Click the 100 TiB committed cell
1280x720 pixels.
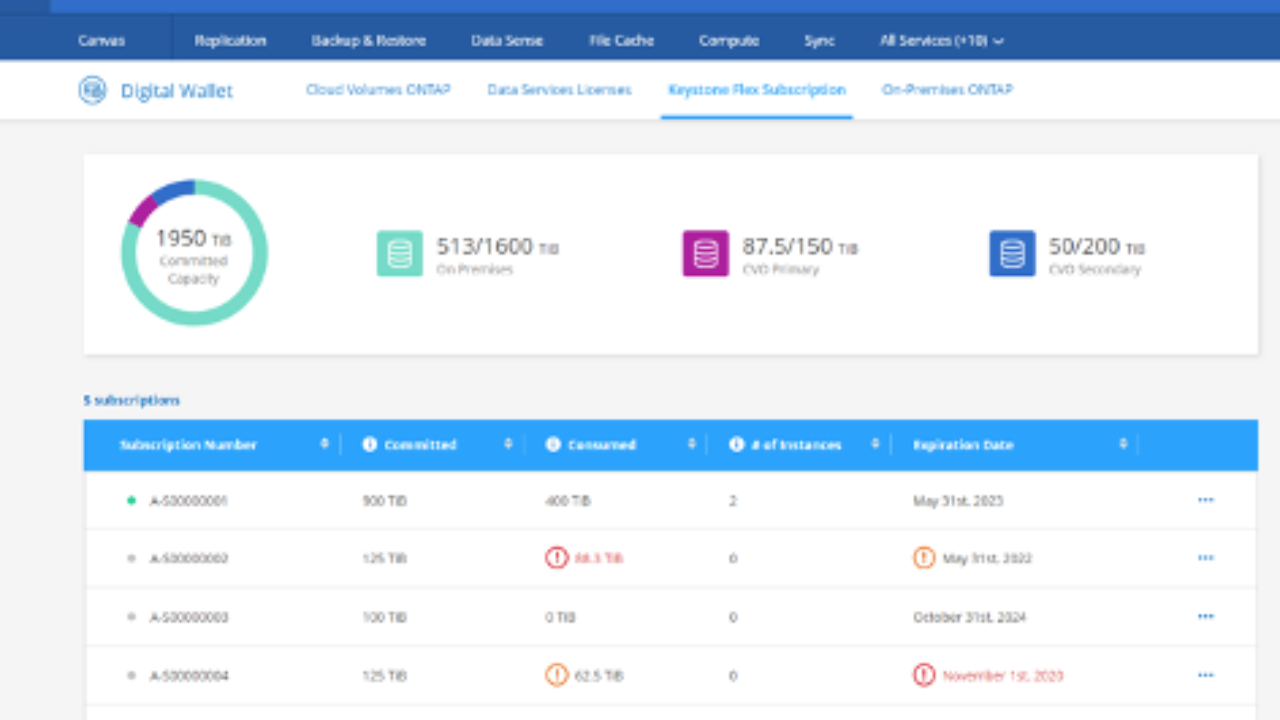pyautogui.click(x=384, y=617)
